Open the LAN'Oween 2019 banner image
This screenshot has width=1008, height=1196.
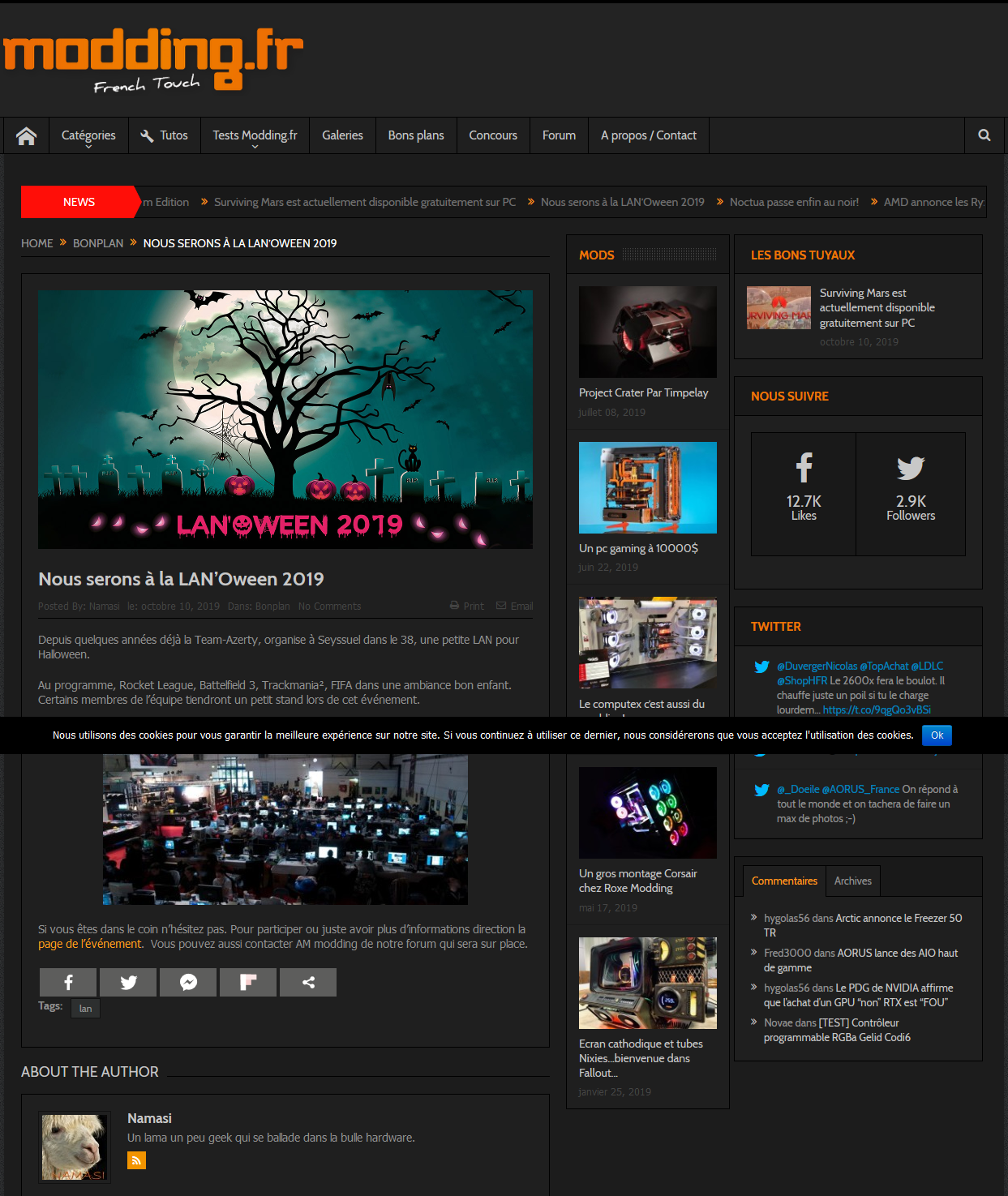coord(285,419)
